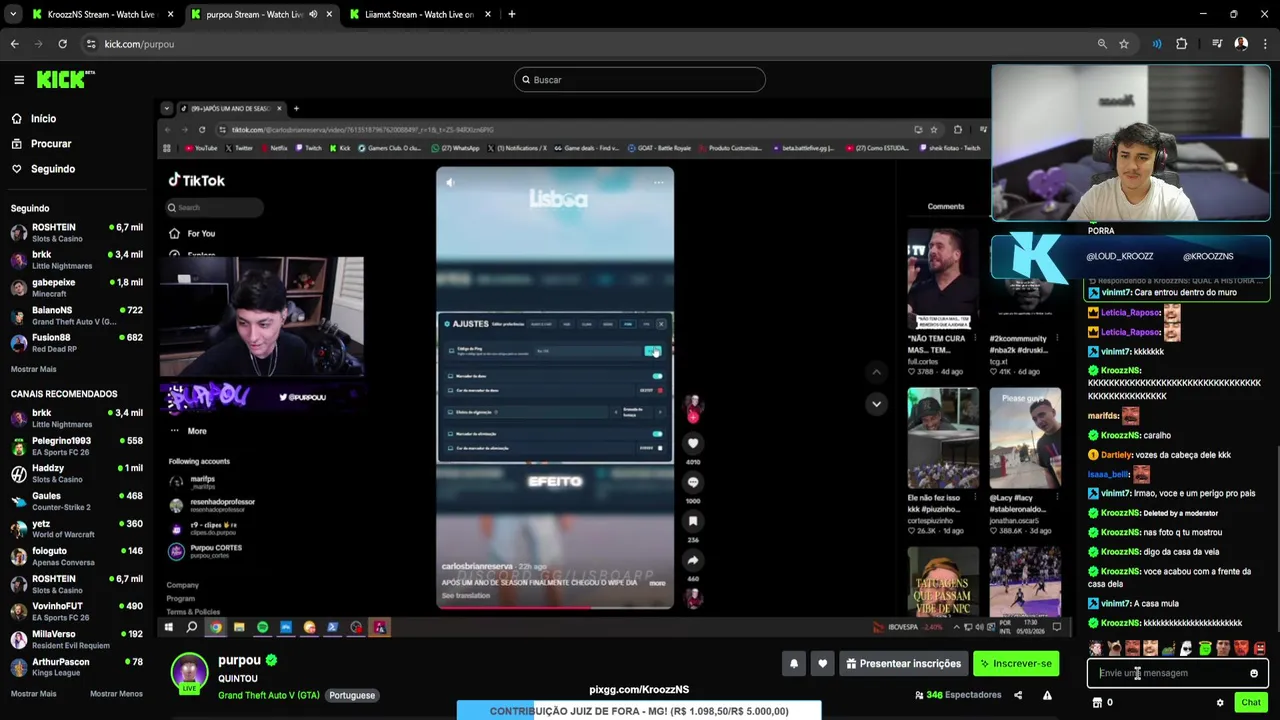
Task: Click the Chrome back arrow
Action: pos(15,44)
